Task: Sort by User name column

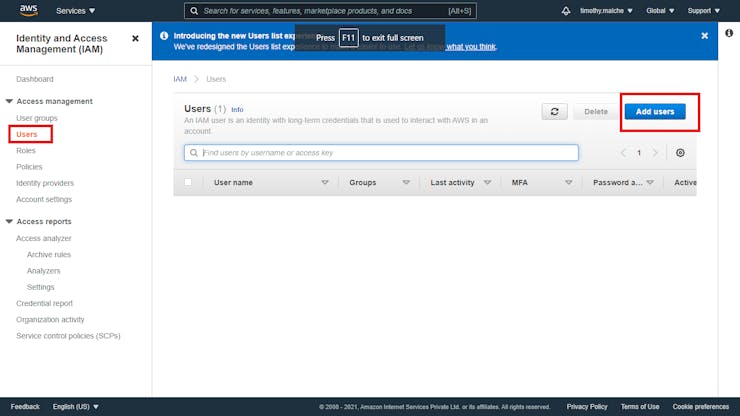Action: click(233, 183)
